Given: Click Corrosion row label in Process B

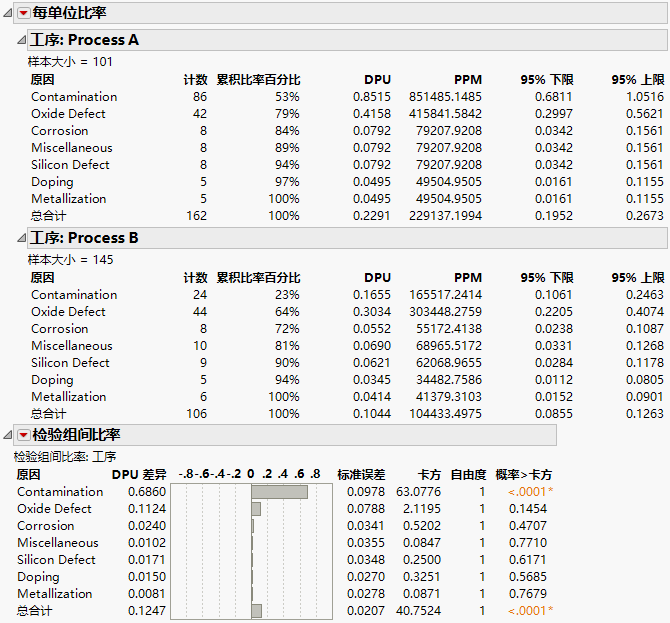Looking at the screenshot, I should click(59, 329).
